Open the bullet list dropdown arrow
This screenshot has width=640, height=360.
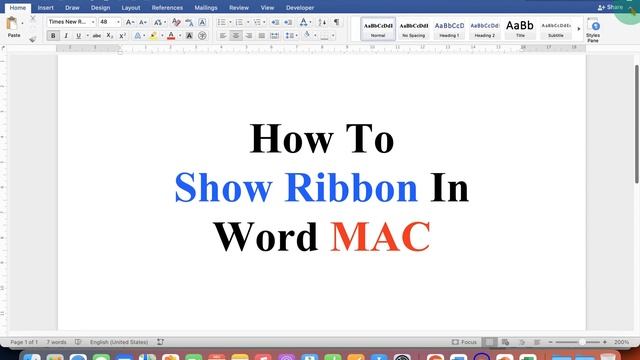[x=230, y=22]
